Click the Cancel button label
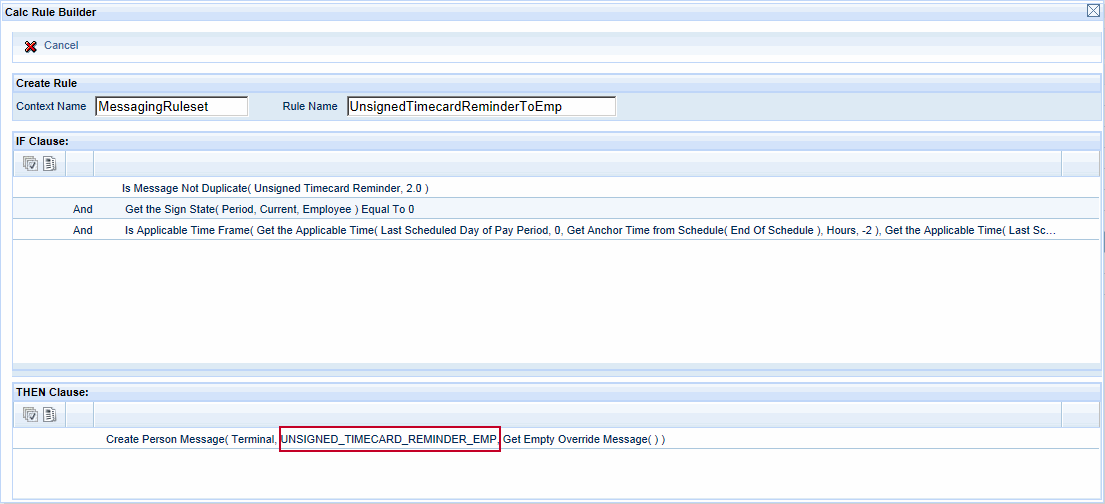The height and width of the screenshot is (504, 1105). point(61,46)
